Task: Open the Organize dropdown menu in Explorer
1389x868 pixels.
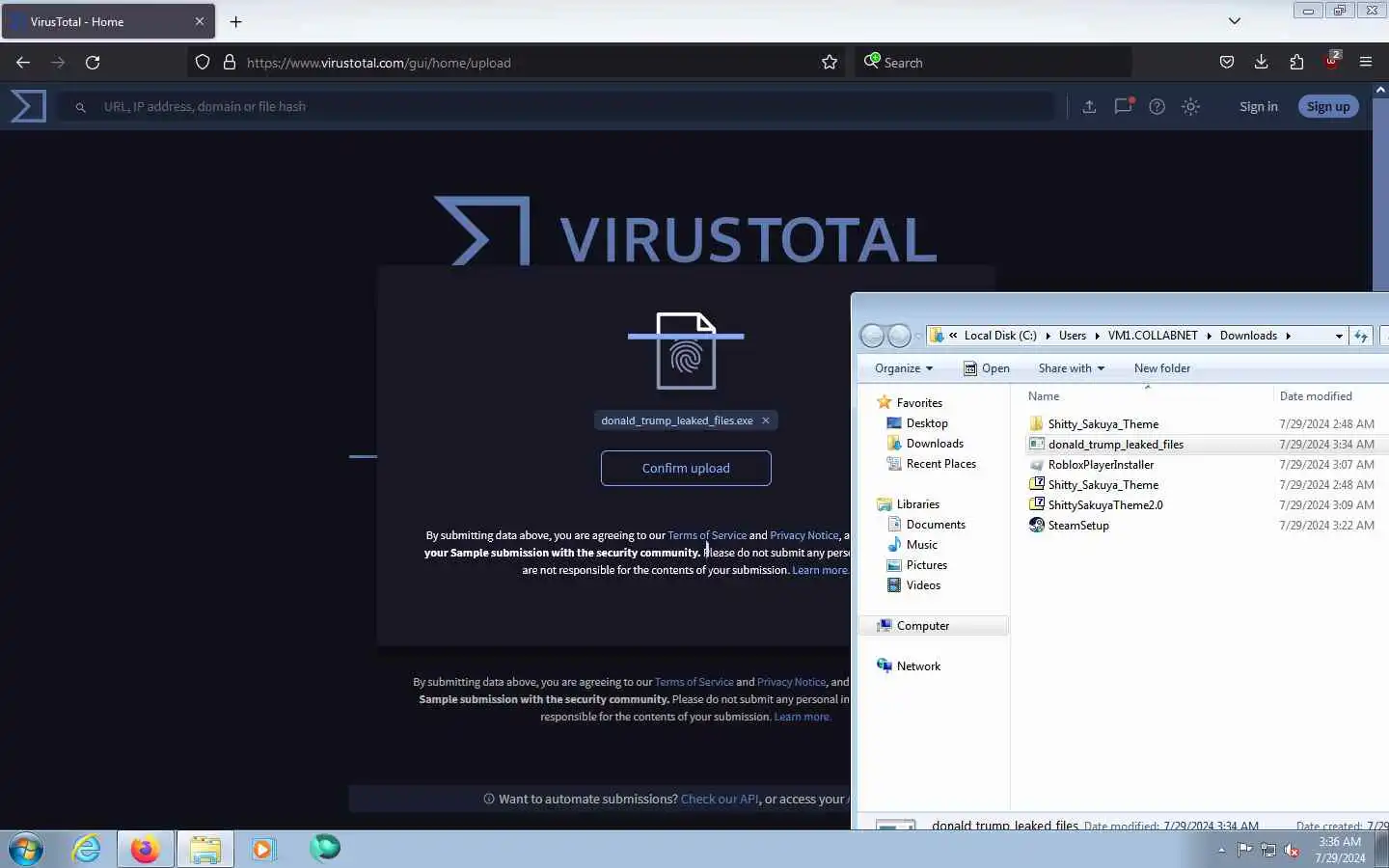Action: (x=904, y=368)
